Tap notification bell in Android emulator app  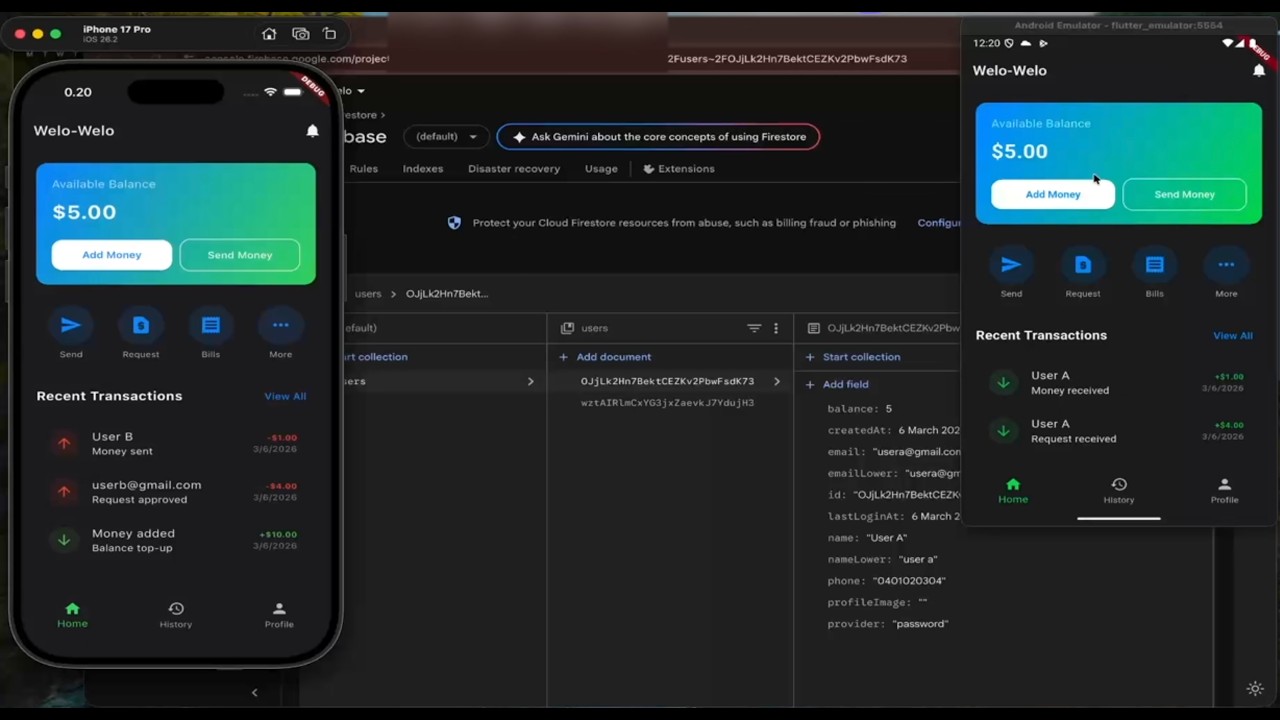(1259, 70)
